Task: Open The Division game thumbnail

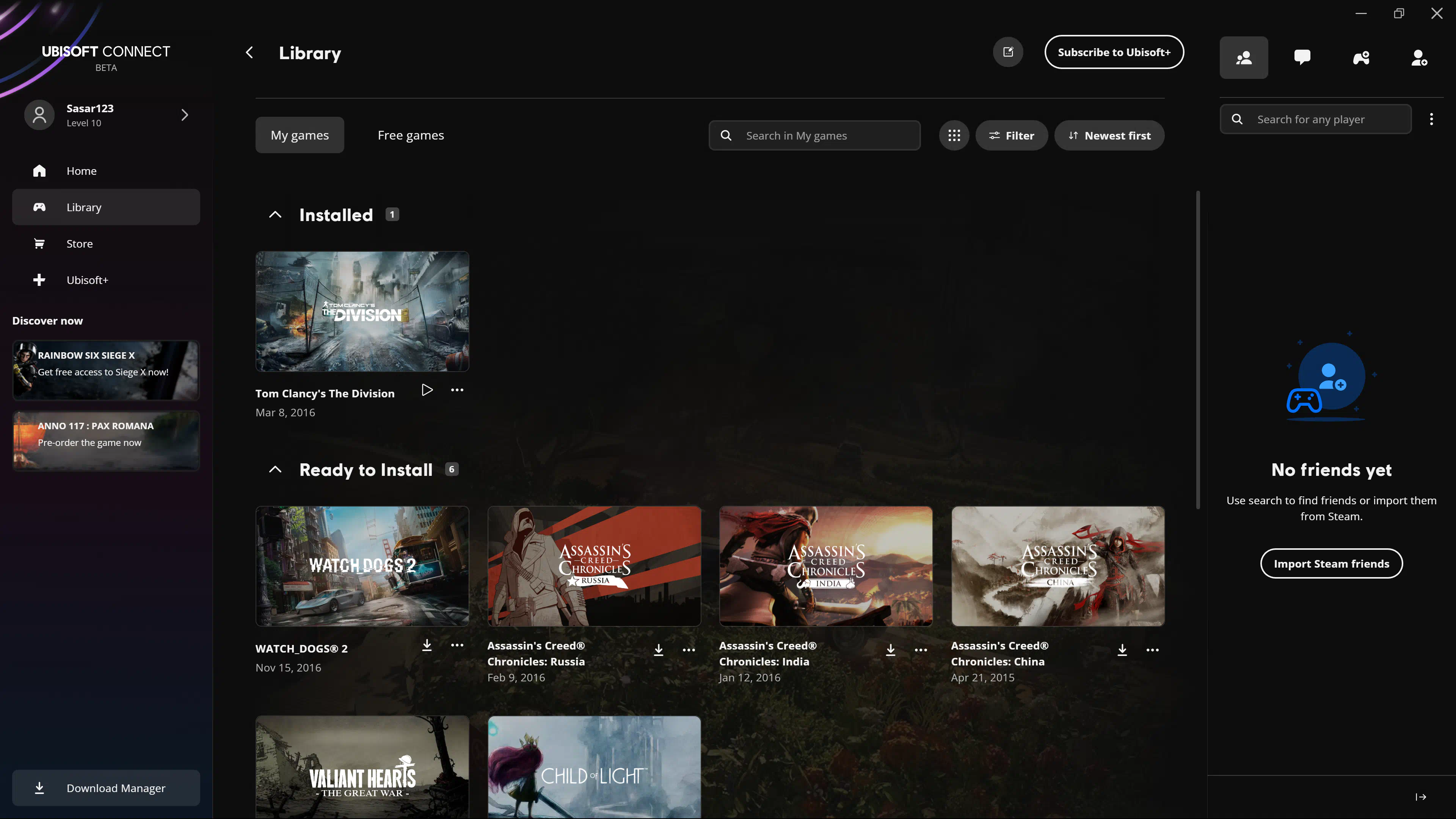Action: (x=362, y=311)
